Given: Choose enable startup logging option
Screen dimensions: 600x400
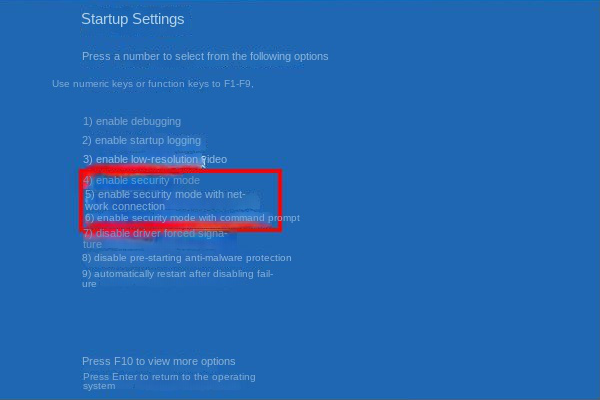Looking at the screenshot, I should [141, 140].
